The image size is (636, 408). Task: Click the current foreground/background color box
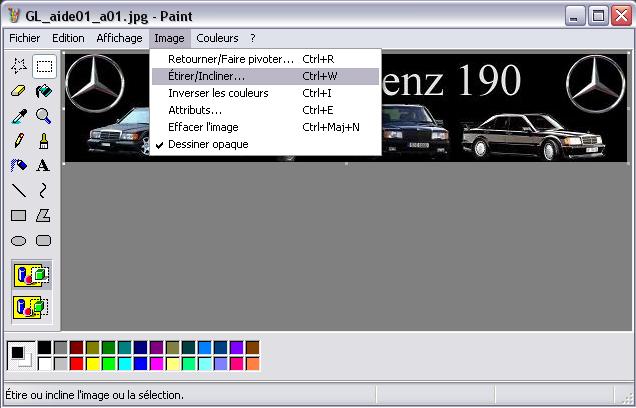(x=21, y=356)
